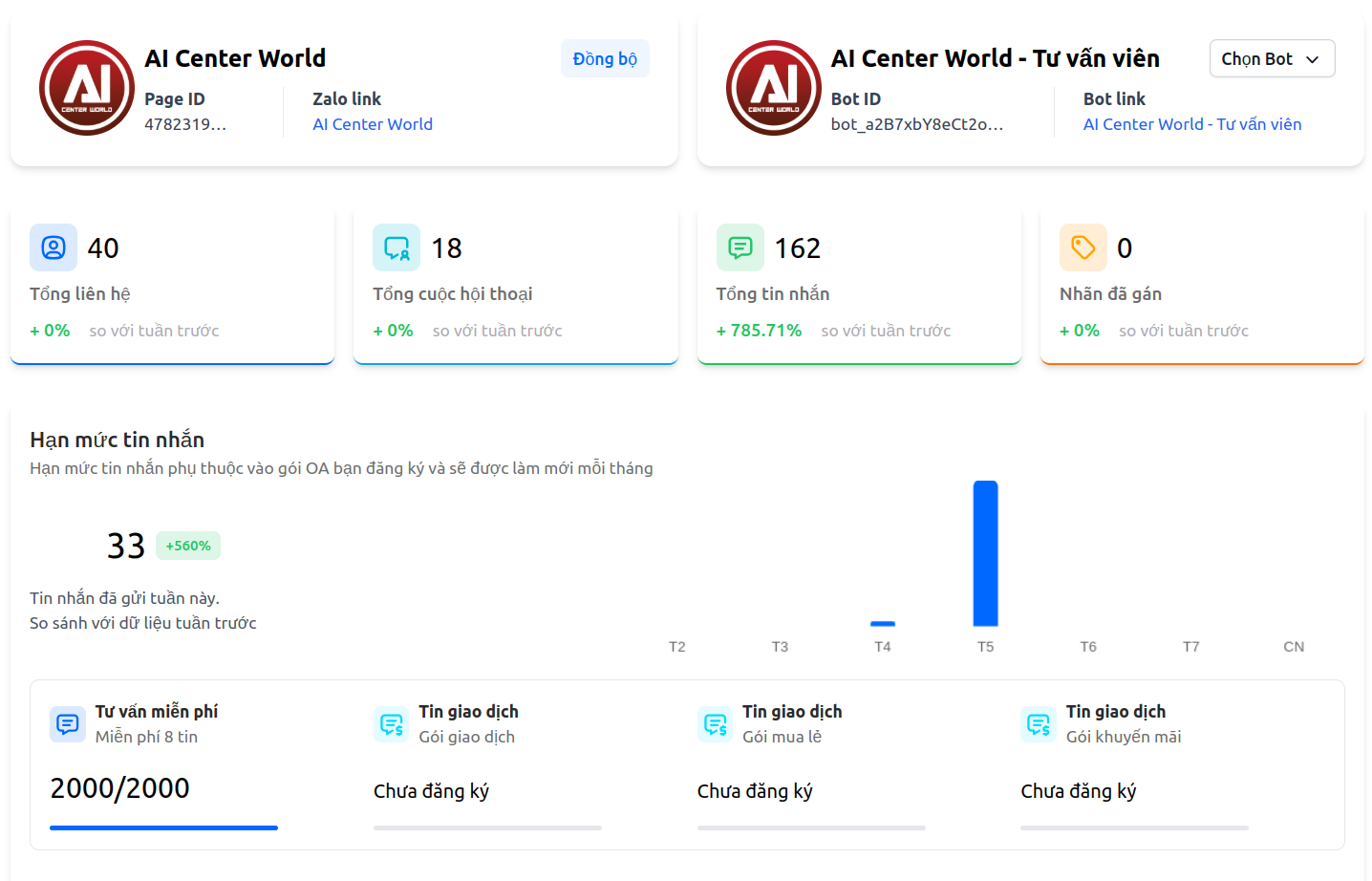Click the Tổng tin nhắn message icon
The width and height of the screenshot is (1372, 881).
tap(740, 247)
